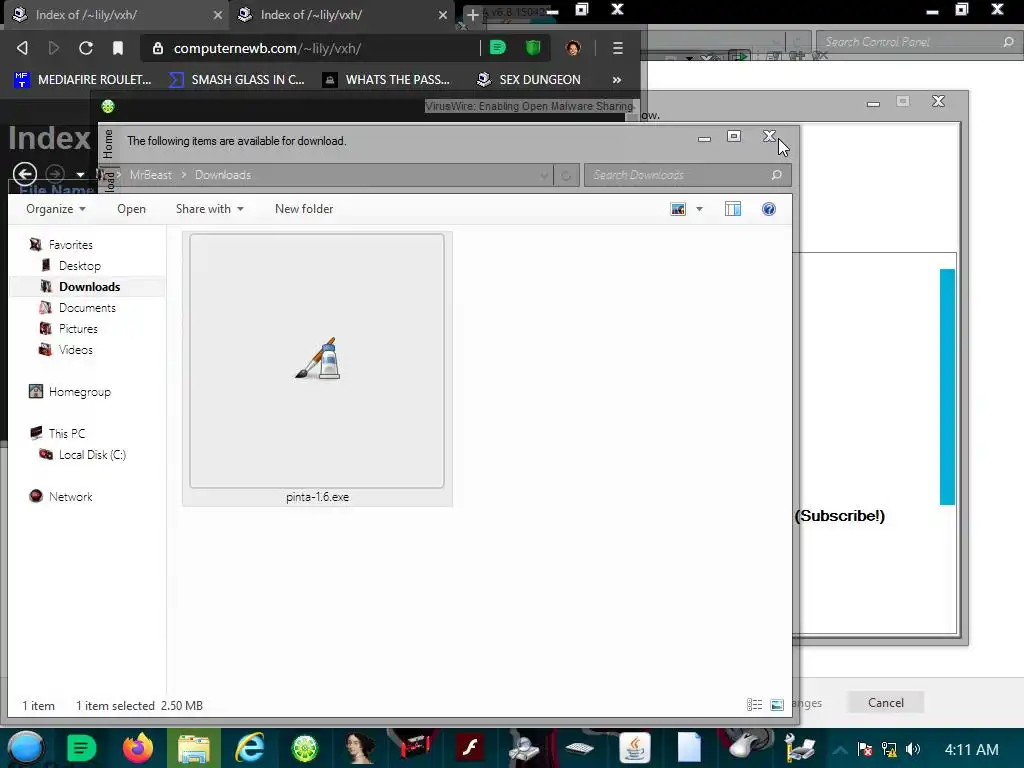1024x768 pixels.
Task: Open Explorer help question mark
Action: (x=769, y=209)
